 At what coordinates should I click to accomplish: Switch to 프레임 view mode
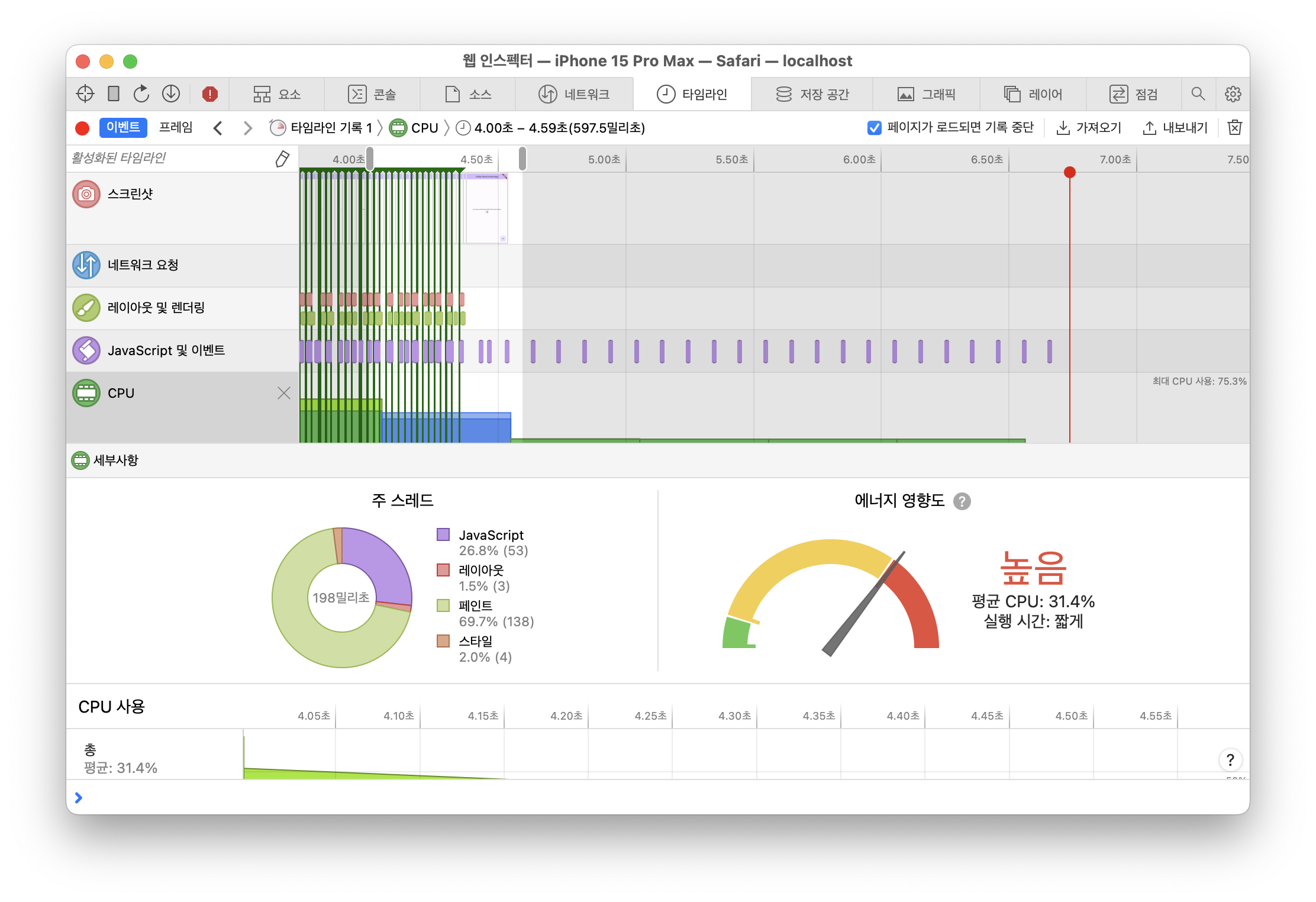point(176,128)
